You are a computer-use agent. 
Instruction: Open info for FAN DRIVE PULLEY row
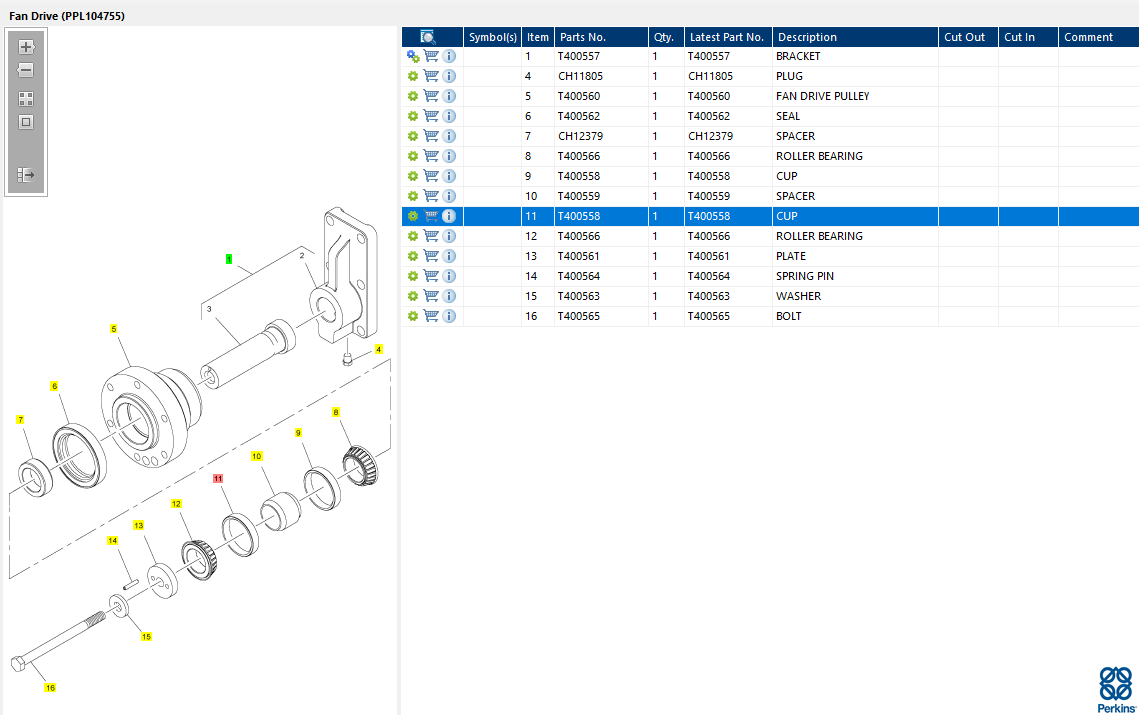tap(449, 96)
